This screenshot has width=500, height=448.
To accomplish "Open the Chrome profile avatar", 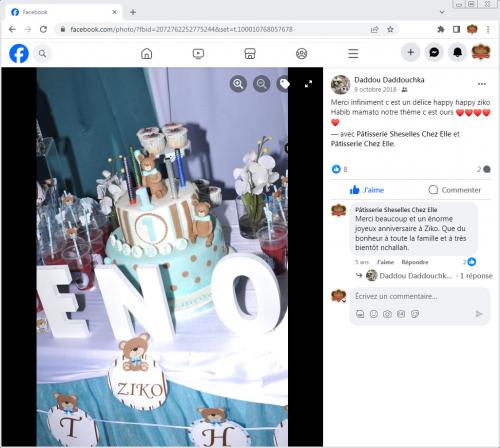I will (472, 29).
